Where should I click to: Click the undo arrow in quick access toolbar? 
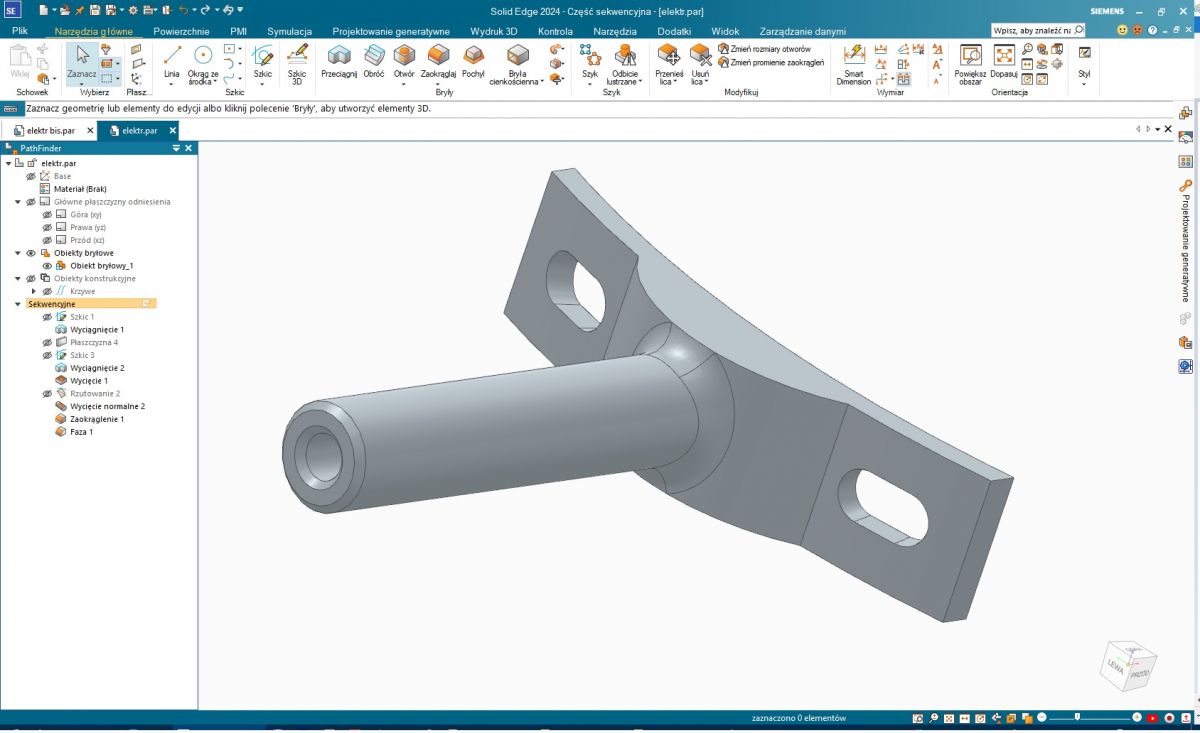point(182,10)
